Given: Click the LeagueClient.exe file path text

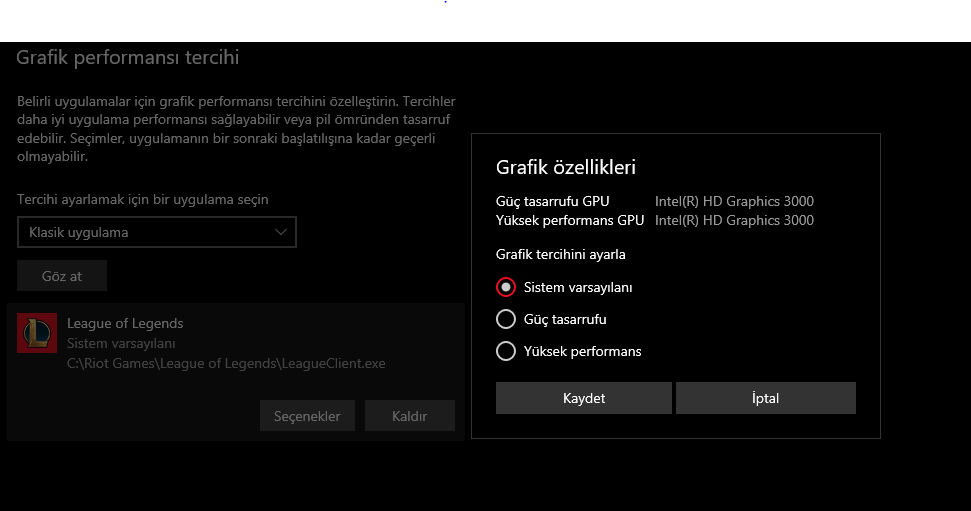Looking at the screenshot, I should click(x=226, y=364).
